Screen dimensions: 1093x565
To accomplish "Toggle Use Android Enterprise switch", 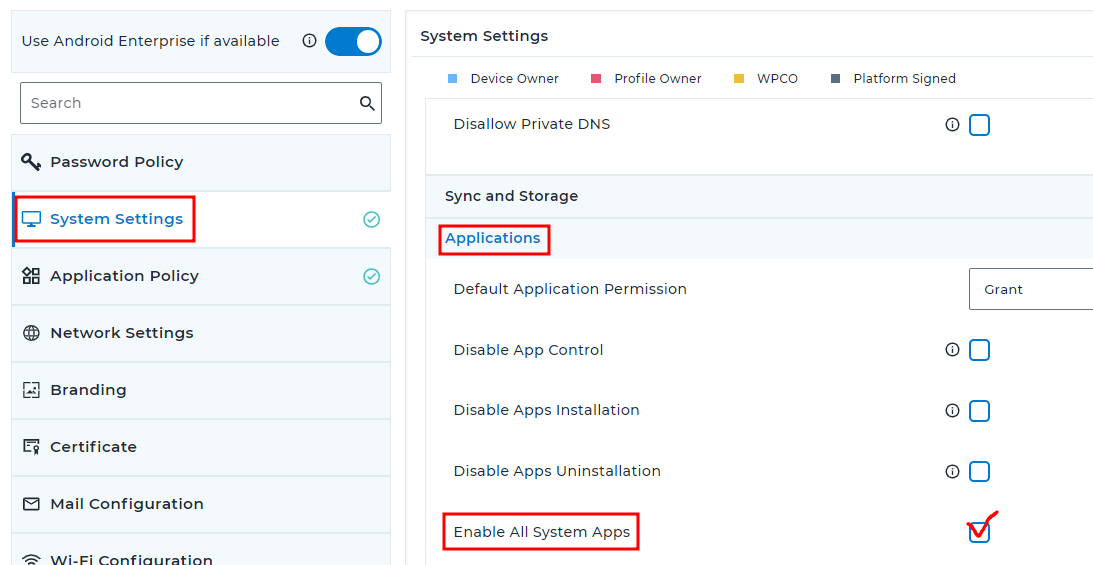I will tap(353, 41).
